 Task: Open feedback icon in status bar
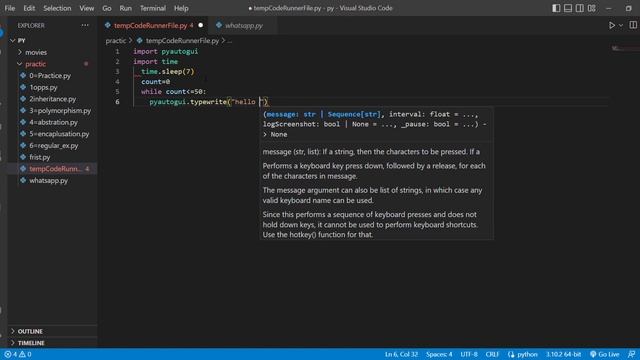tap(631, 354)
